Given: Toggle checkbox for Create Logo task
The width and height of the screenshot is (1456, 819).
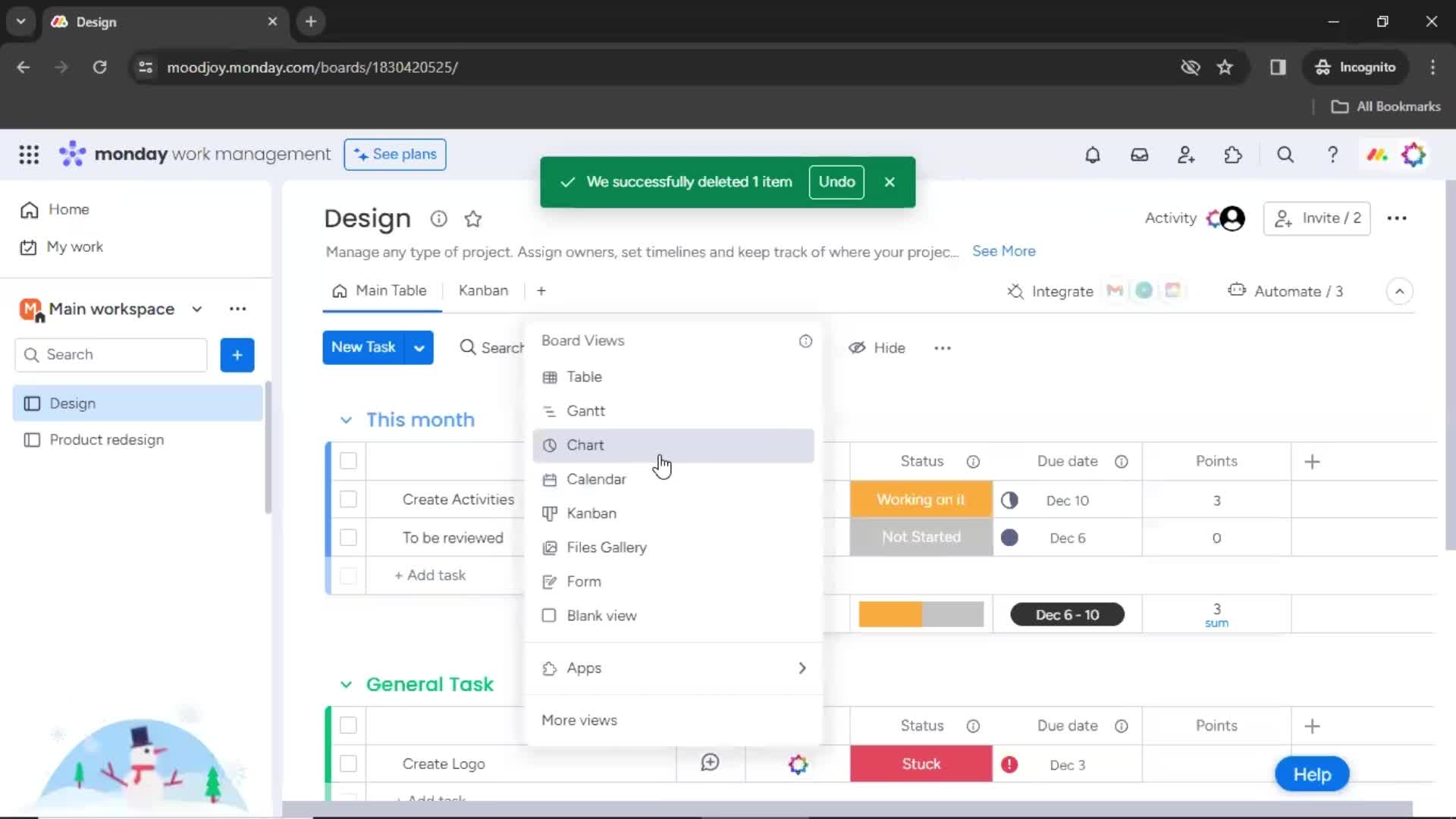Looking at the screenshot, I should 349,764.
